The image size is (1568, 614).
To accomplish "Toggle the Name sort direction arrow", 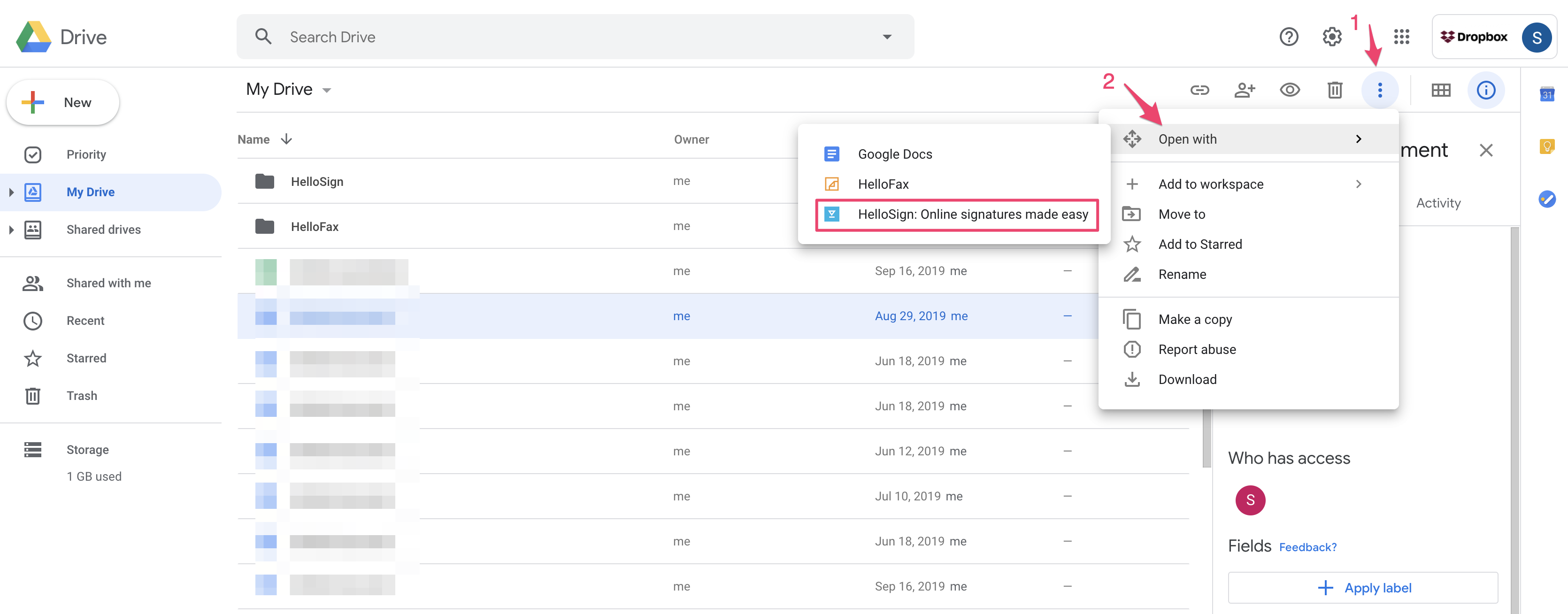I will pos(286,139).
